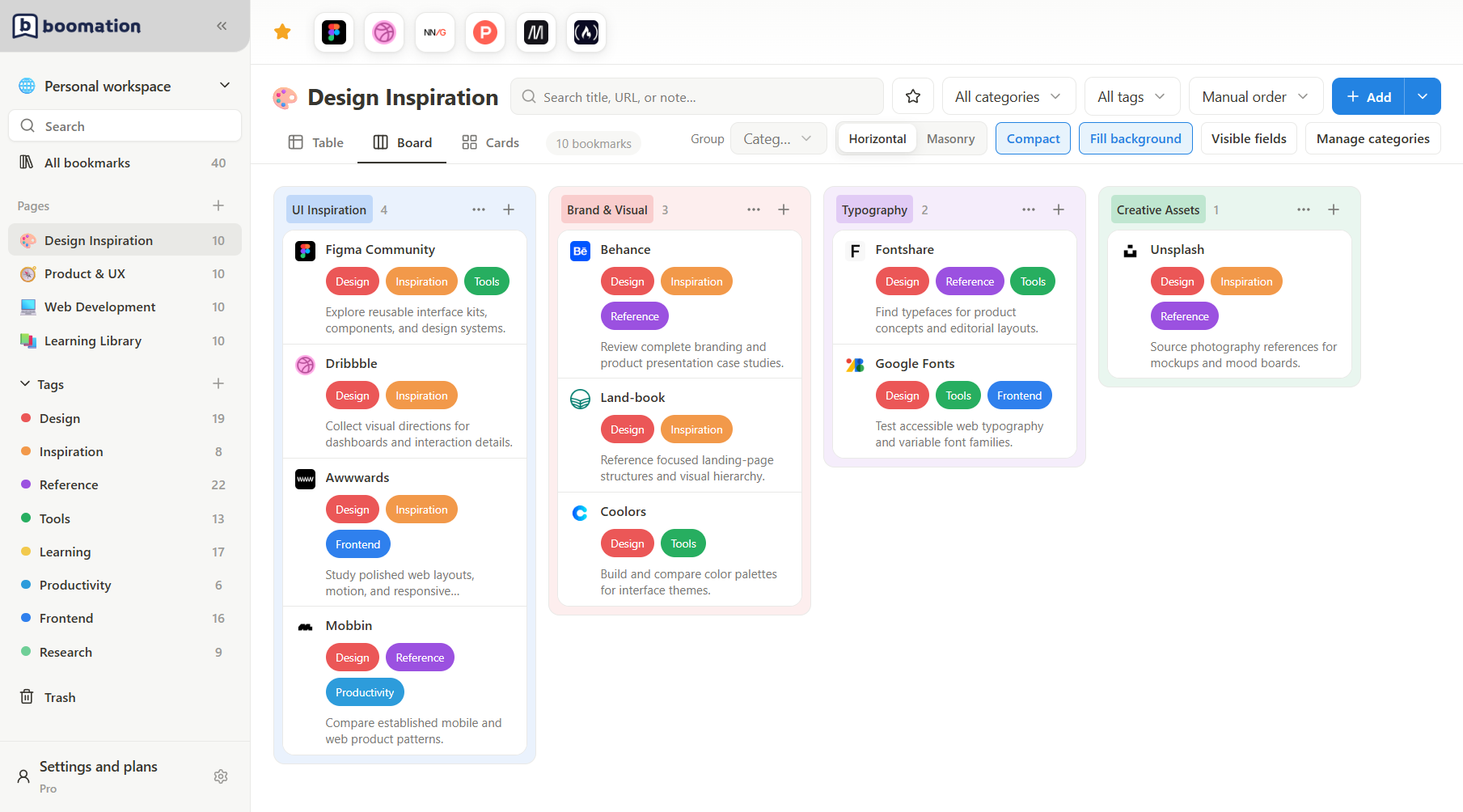Filter by the purple Reference tag in sidebar

point(125,484)
